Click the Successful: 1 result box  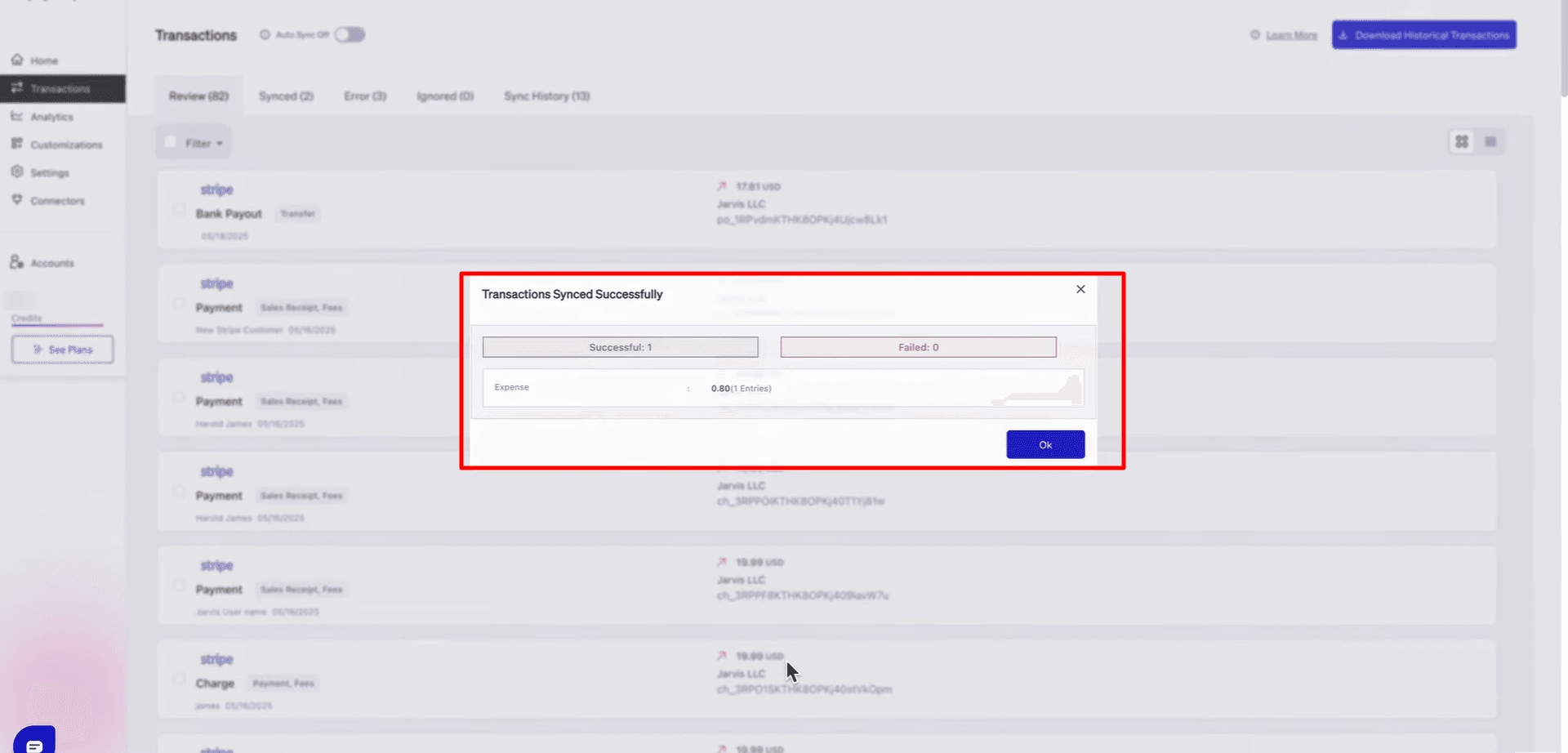[620, 347]
